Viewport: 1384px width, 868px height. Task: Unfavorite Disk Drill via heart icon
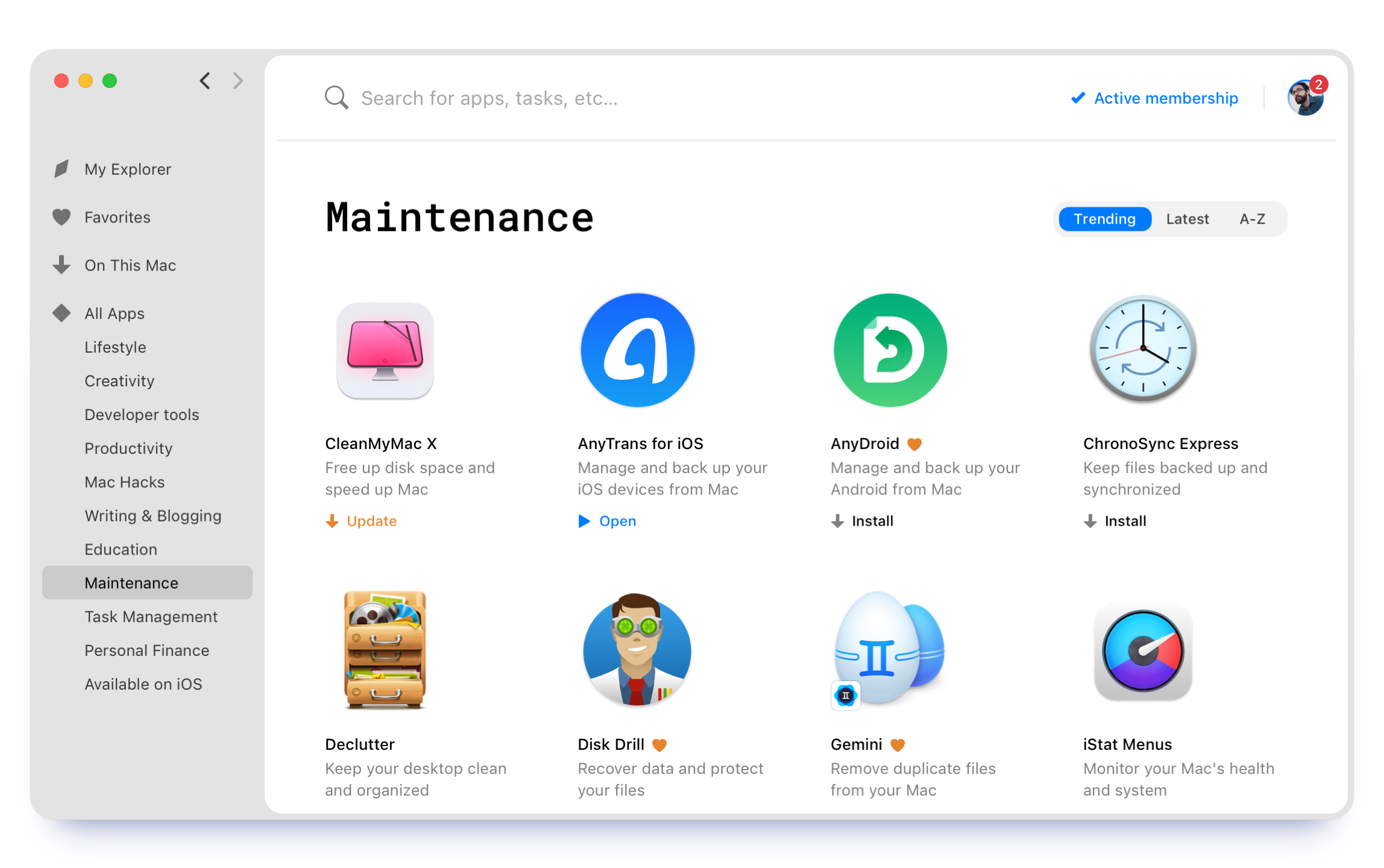(x=659, y=745)
